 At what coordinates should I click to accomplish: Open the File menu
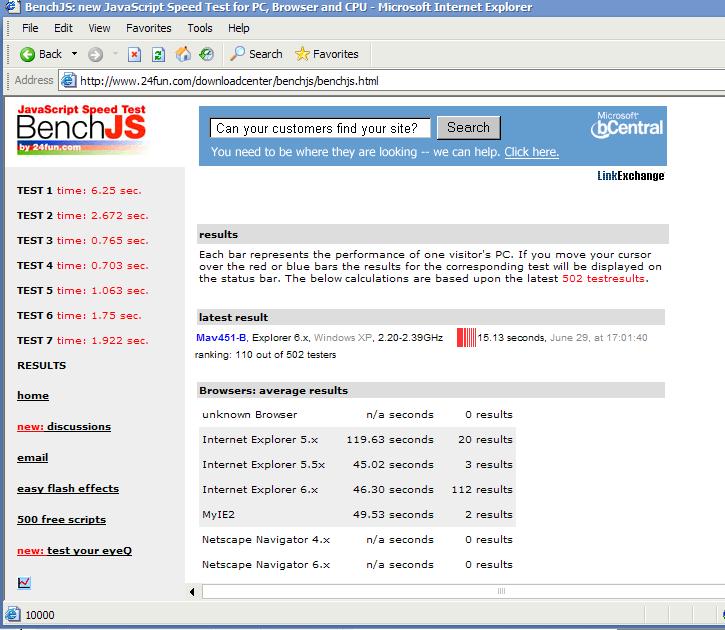pos(30,28)
